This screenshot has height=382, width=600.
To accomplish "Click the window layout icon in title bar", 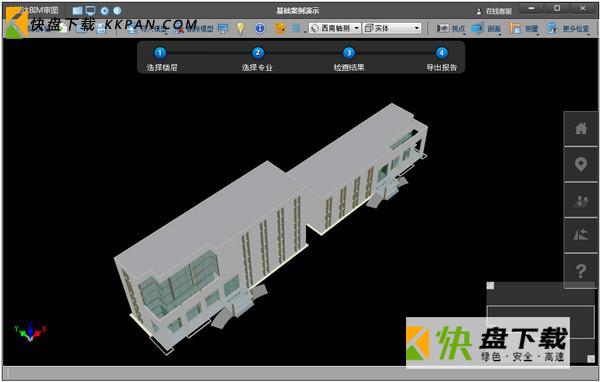I will 78,10.
